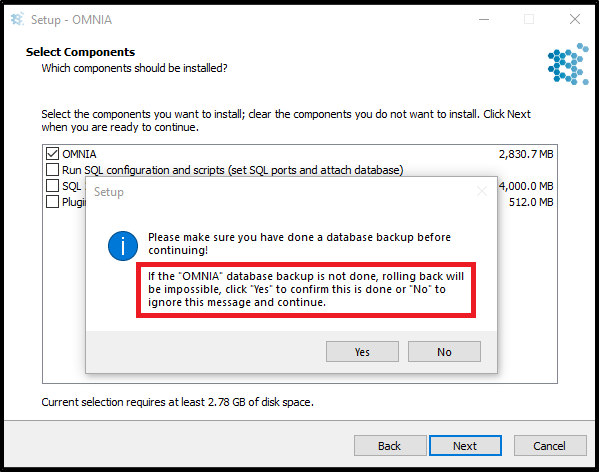Minimize the Setup - OMNIA window
Viewport: 599px width, 472px height.
[484, 19]
